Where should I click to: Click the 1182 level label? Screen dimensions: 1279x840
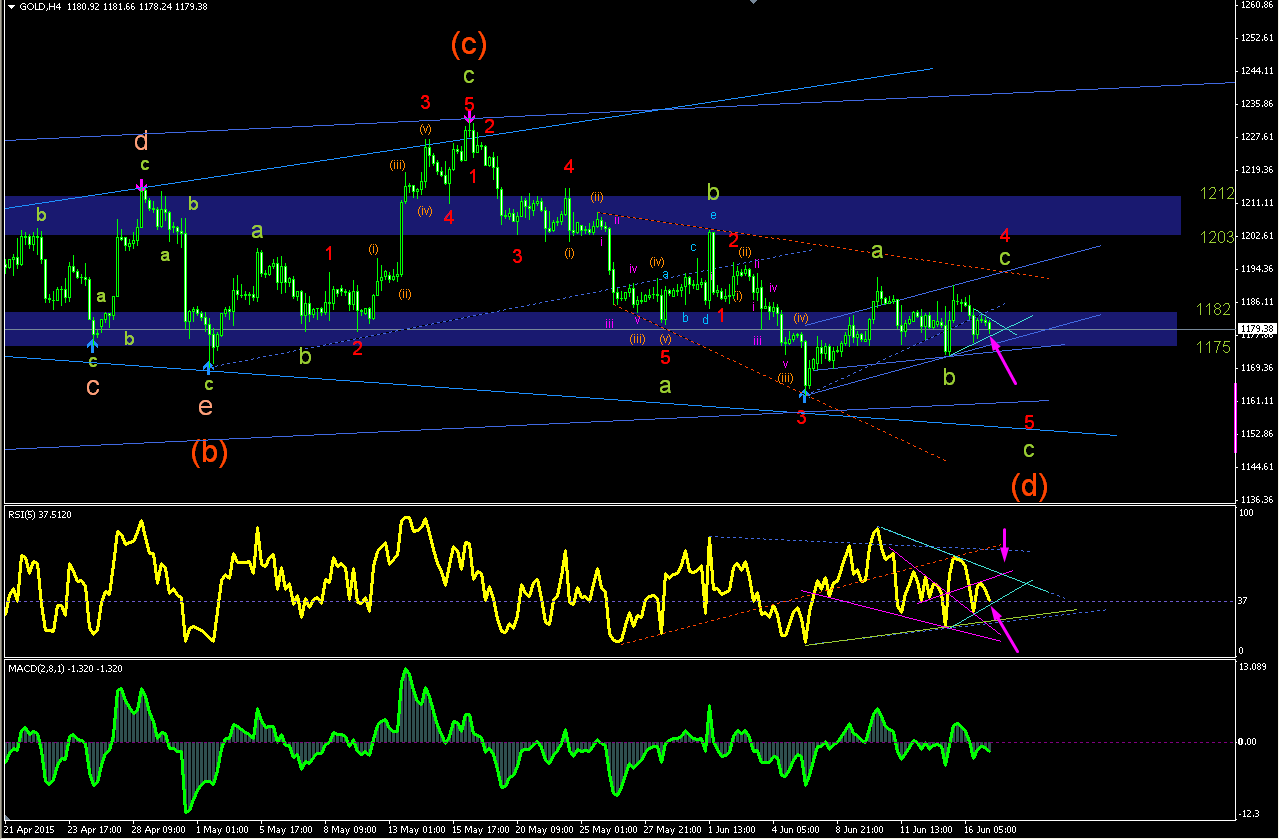pyautogui.click(x=1212, y=310)
